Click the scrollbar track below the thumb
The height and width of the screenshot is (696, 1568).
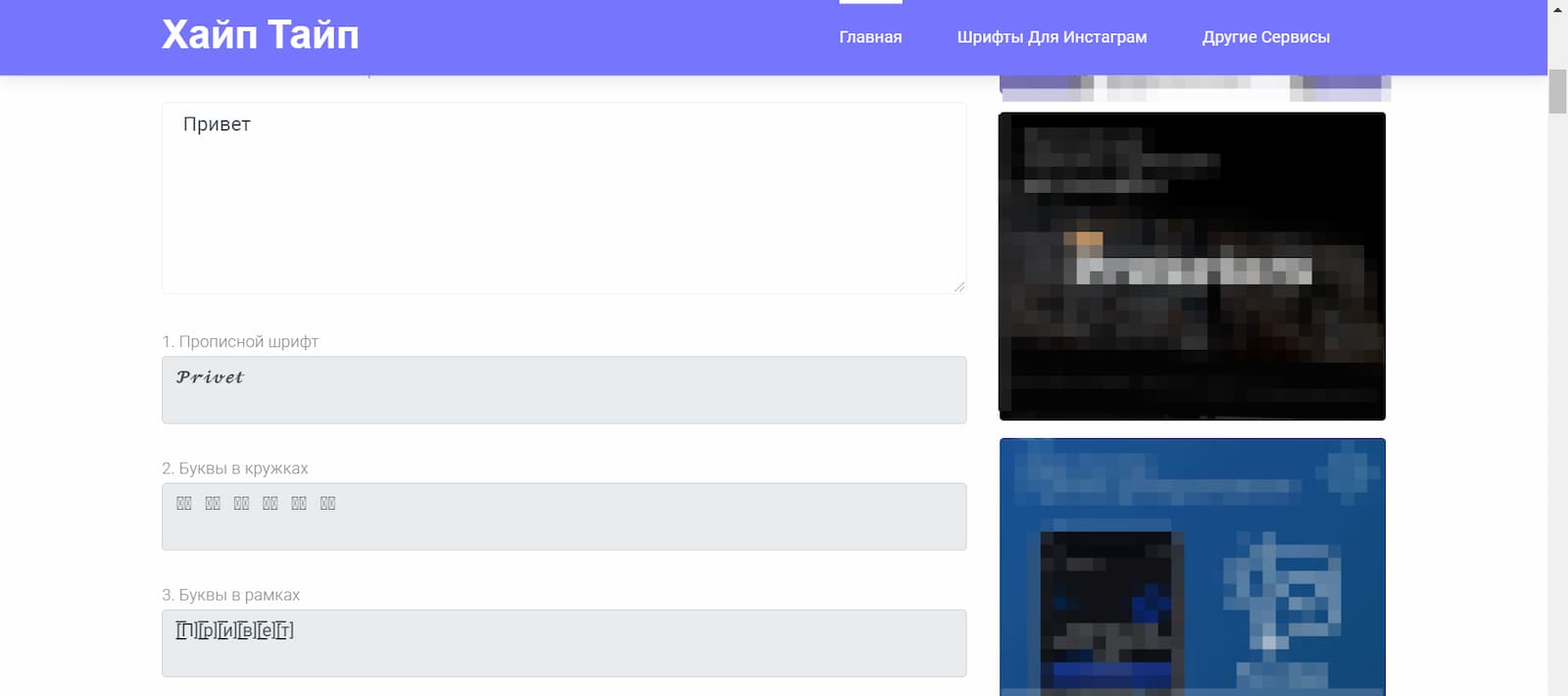pyautogui.click(x=1557, y=392)
